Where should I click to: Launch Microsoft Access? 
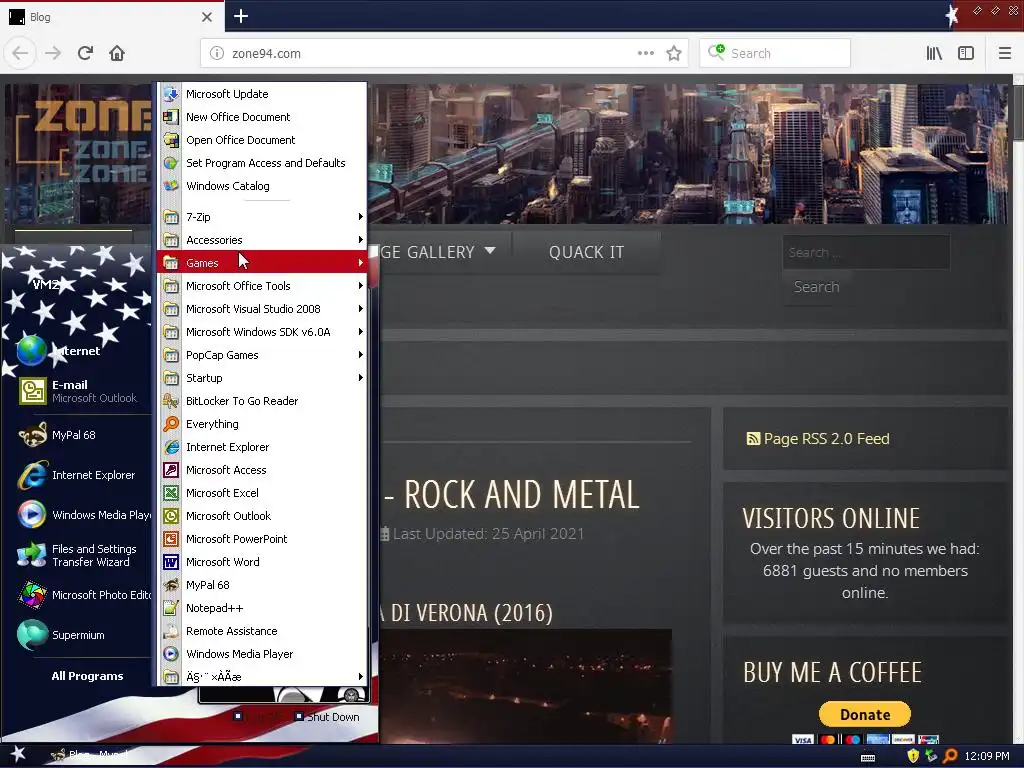pos(261,470)
